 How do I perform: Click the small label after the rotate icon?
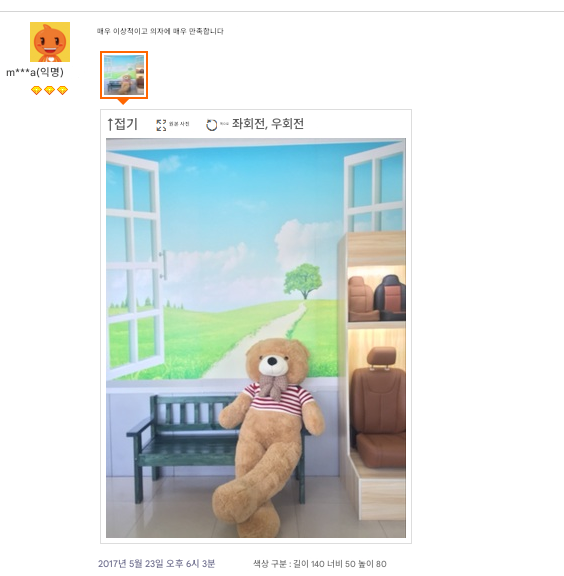click(x=224, y=124)
